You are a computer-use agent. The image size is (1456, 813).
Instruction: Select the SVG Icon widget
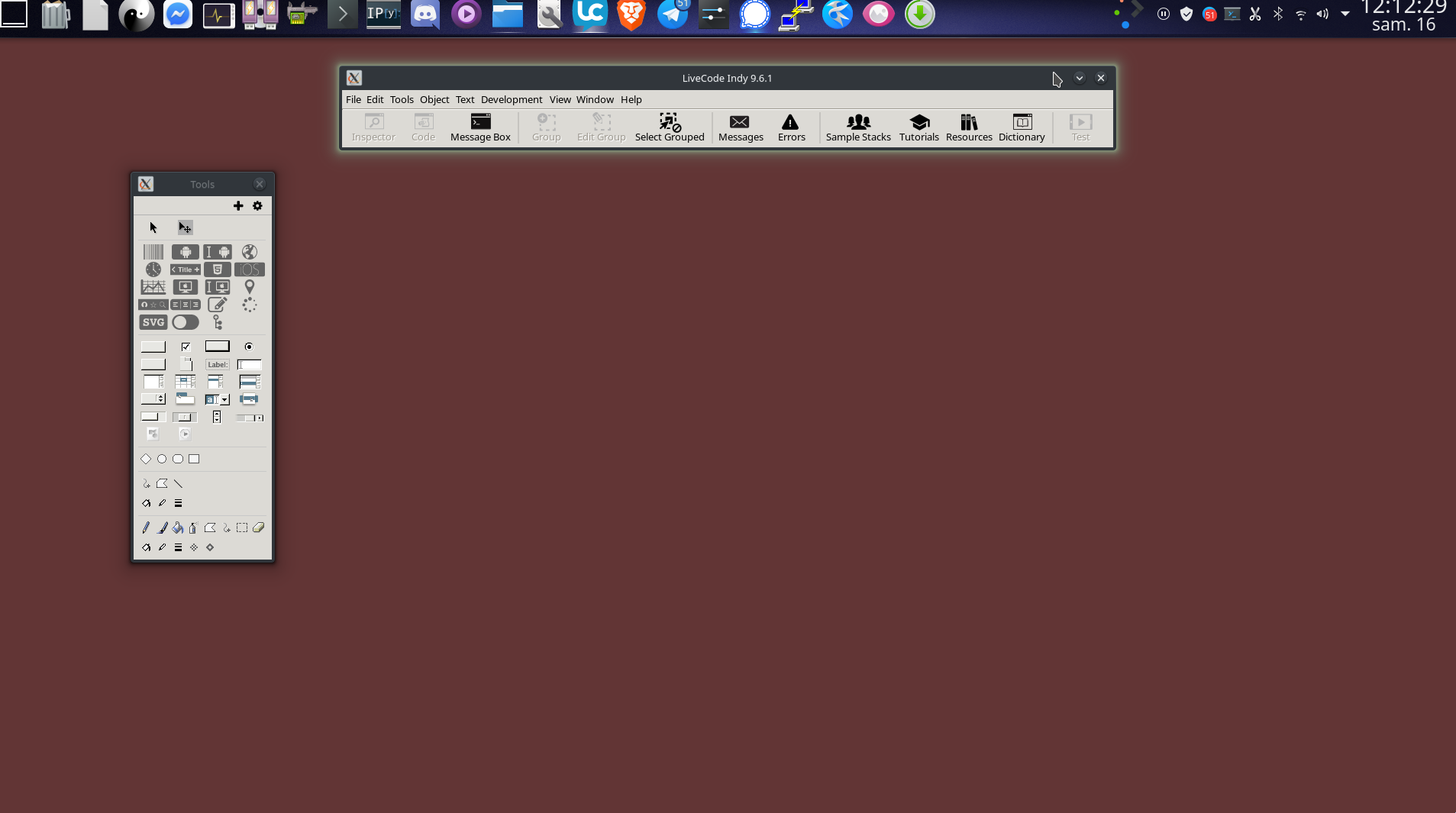pos(153,322)
